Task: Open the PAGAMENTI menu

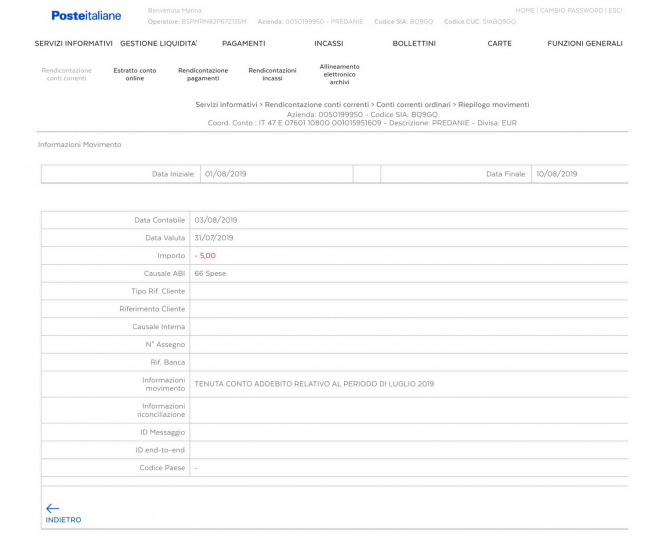Action: point(243,44)
